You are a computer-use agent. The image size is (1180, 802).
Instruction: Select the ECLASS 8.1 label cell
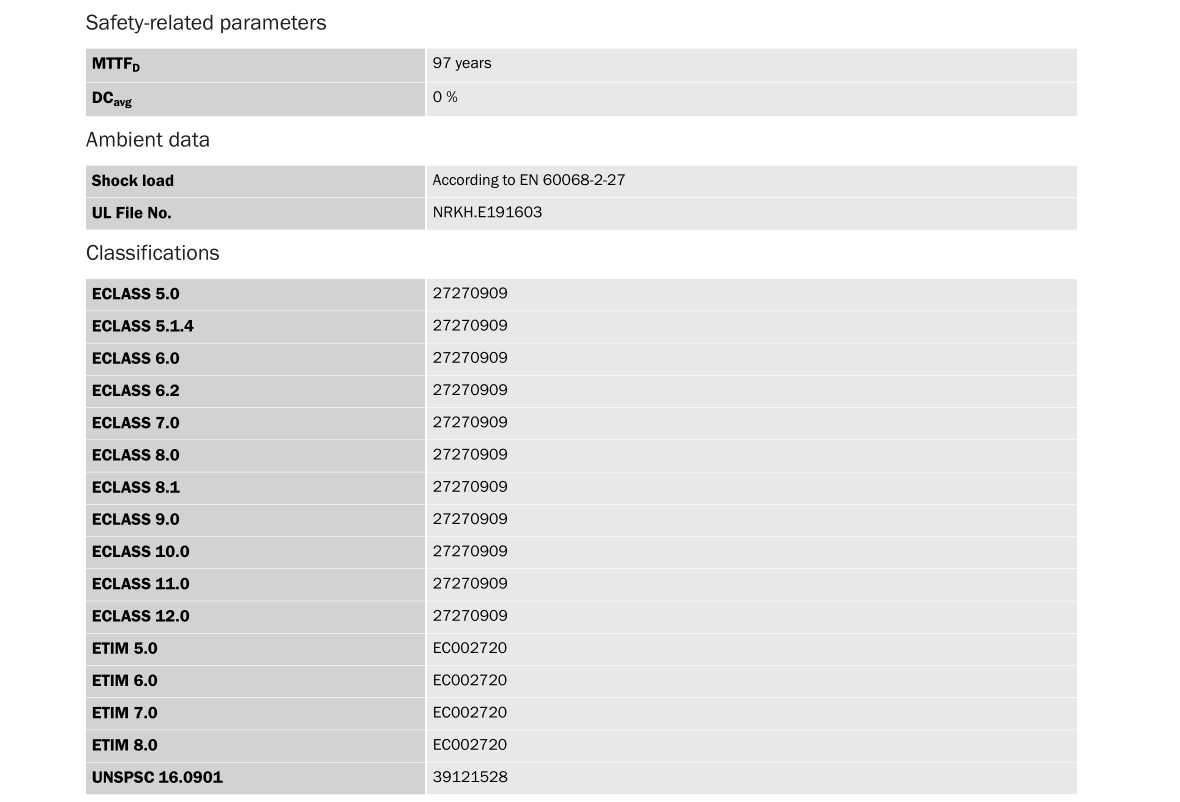(x=136, y=487)
